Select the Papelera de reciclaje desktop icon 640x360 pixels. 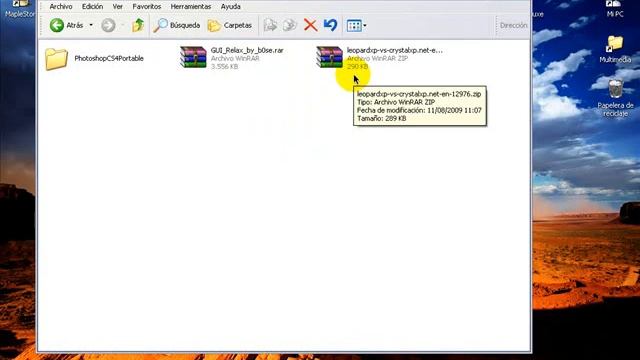pyautogui.click(x=615, y=98)
